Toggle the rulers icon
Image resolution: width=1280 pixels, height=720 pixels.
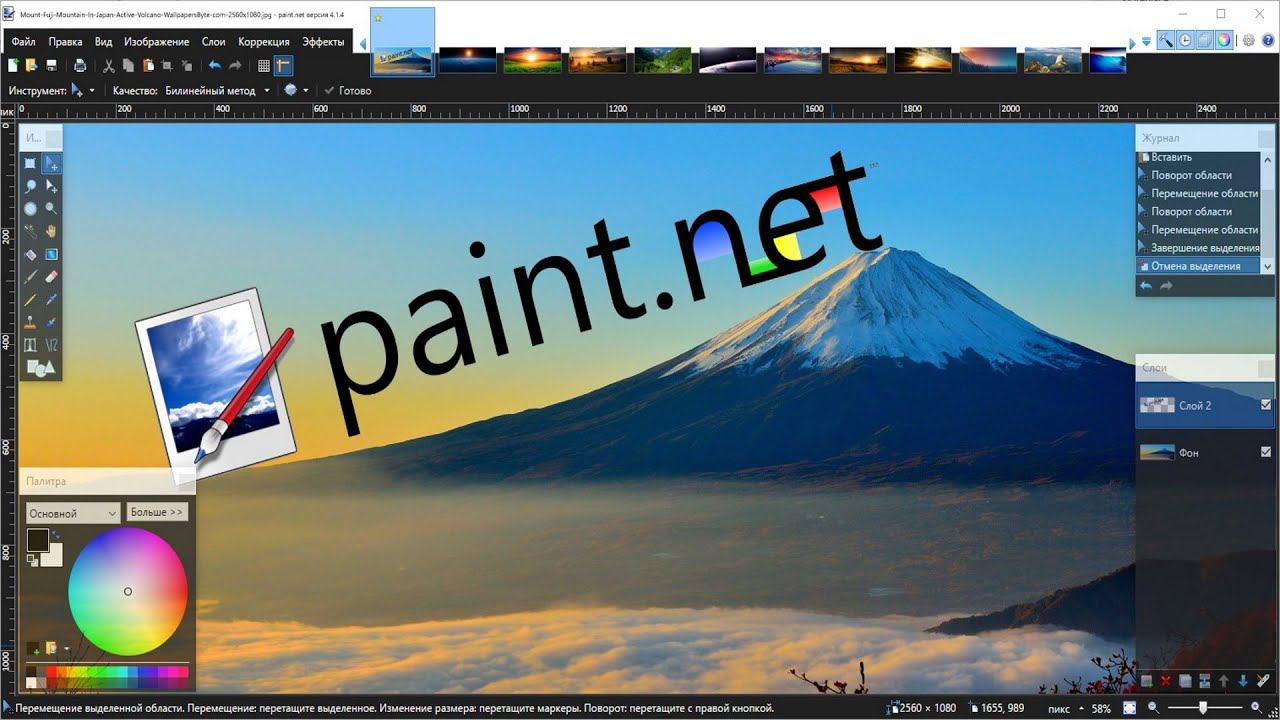(x=284, y=66)
